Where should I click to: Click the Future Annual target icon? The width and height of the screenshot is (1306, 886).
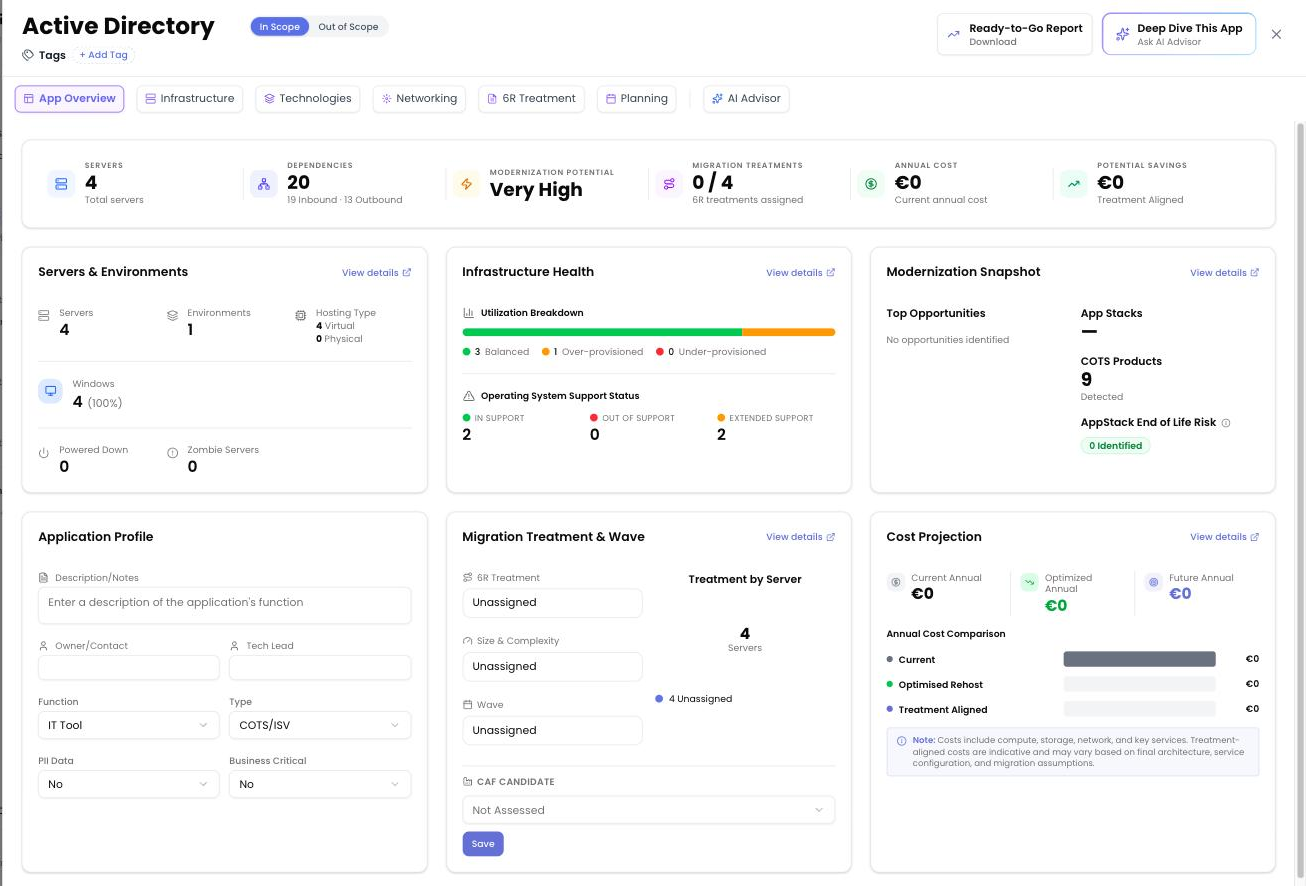click(1153, 582)
